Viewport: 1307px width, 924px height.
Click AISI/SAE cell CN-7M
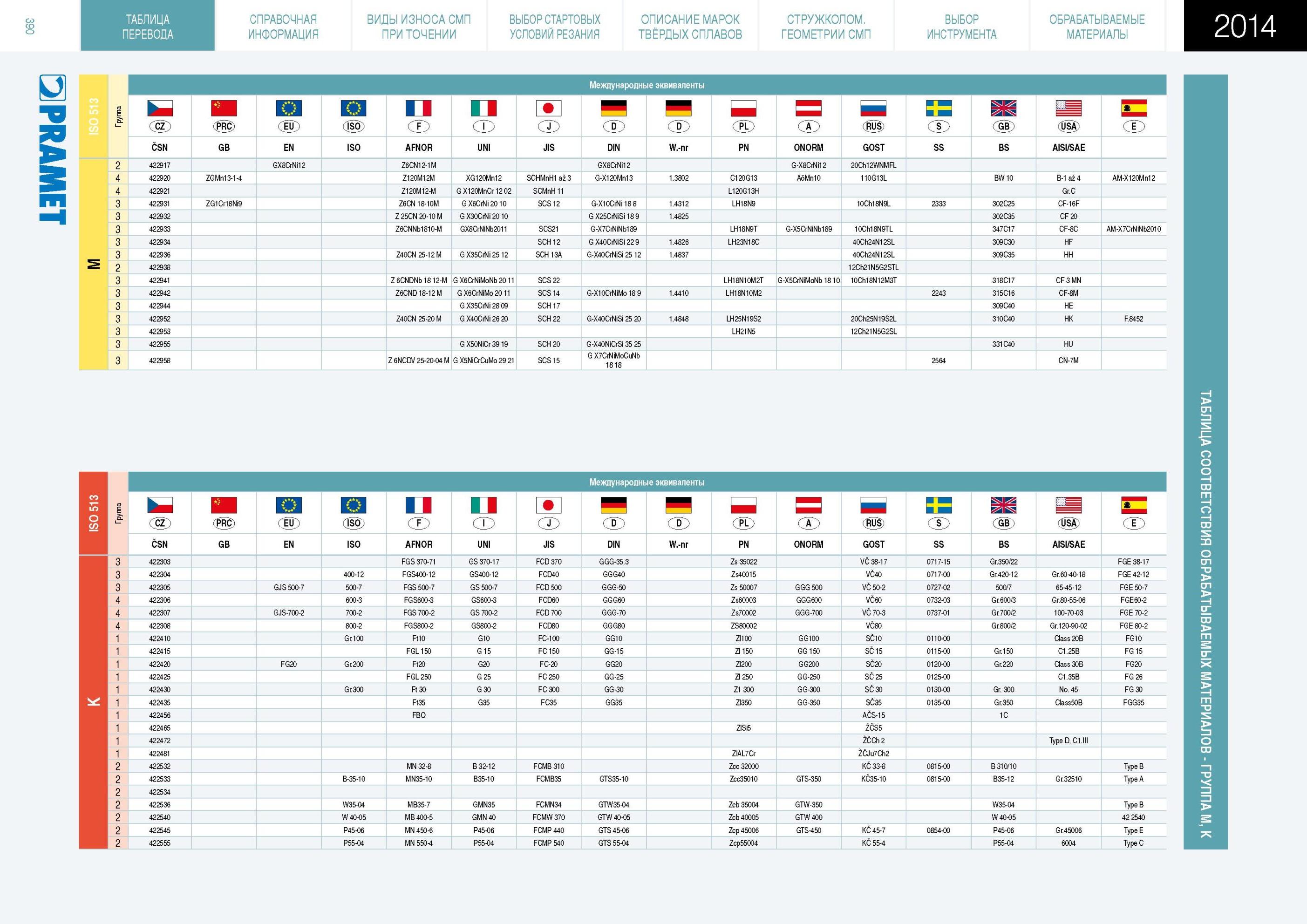click(1069, 360)
